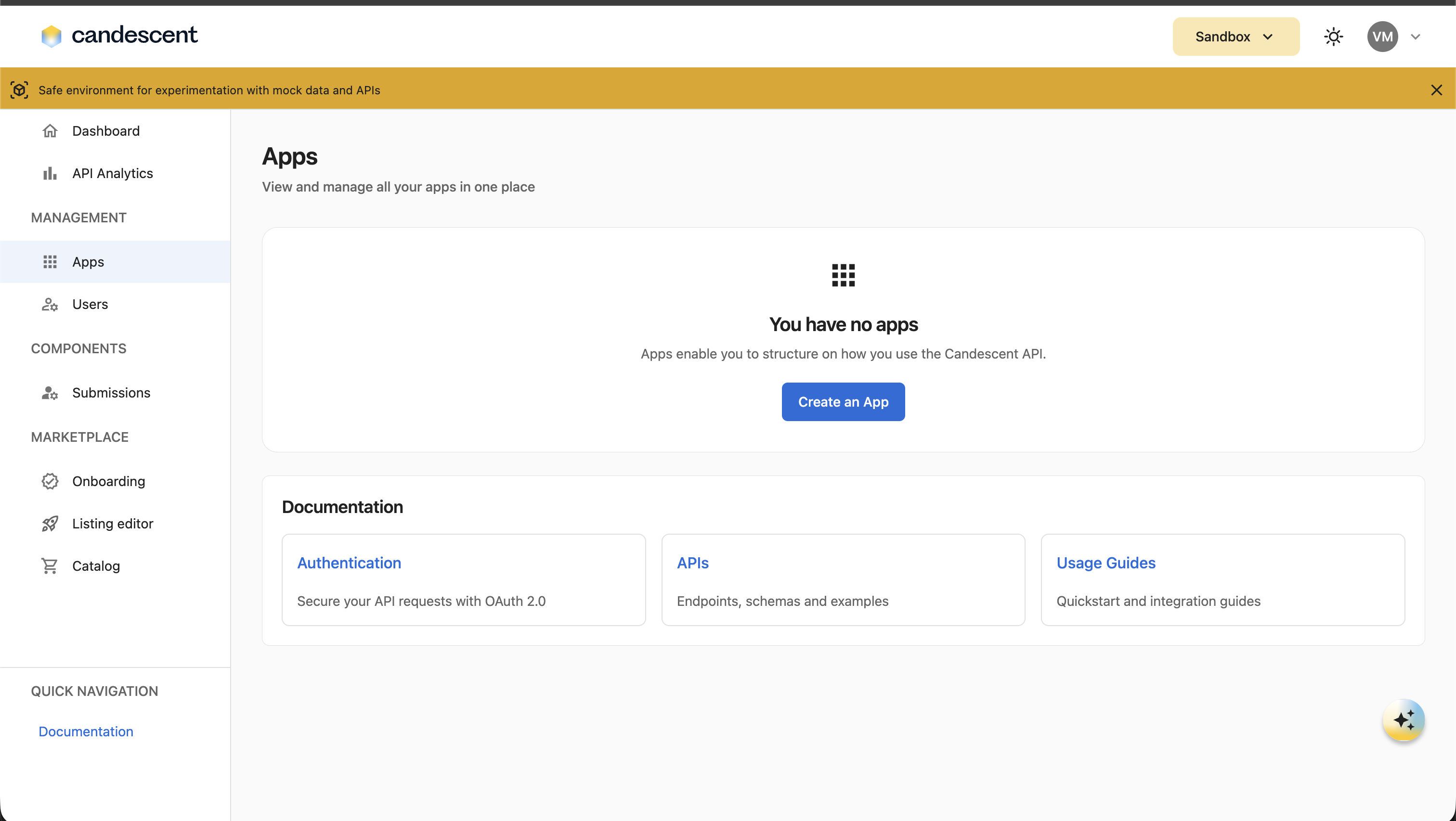Viewport: 1456px width, 821px height.
Task: Open the APIs documentation link
Action: [693, 563]
